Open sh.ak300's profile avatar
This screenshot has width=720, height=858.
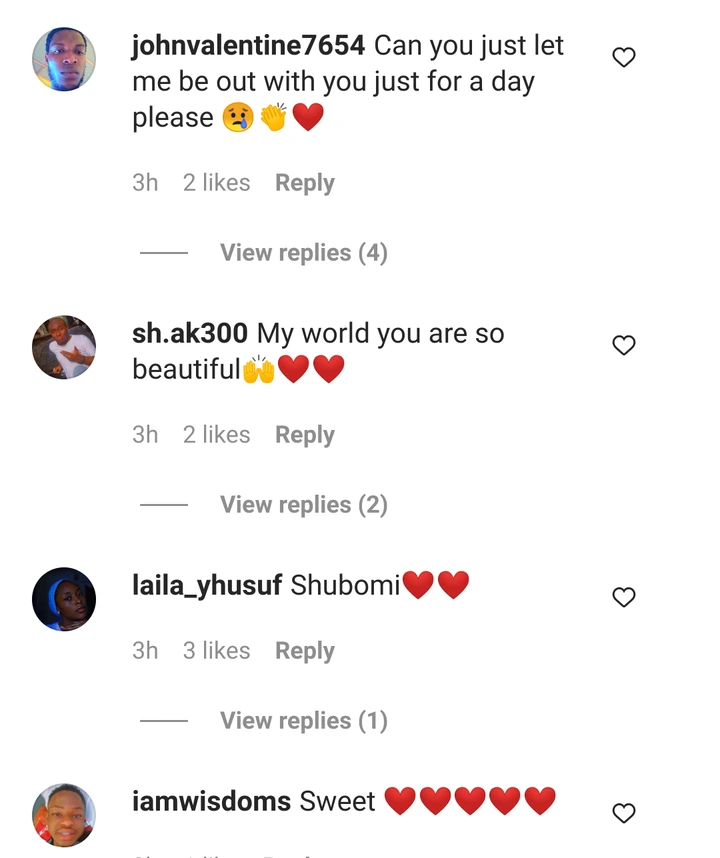pos(64,347)
